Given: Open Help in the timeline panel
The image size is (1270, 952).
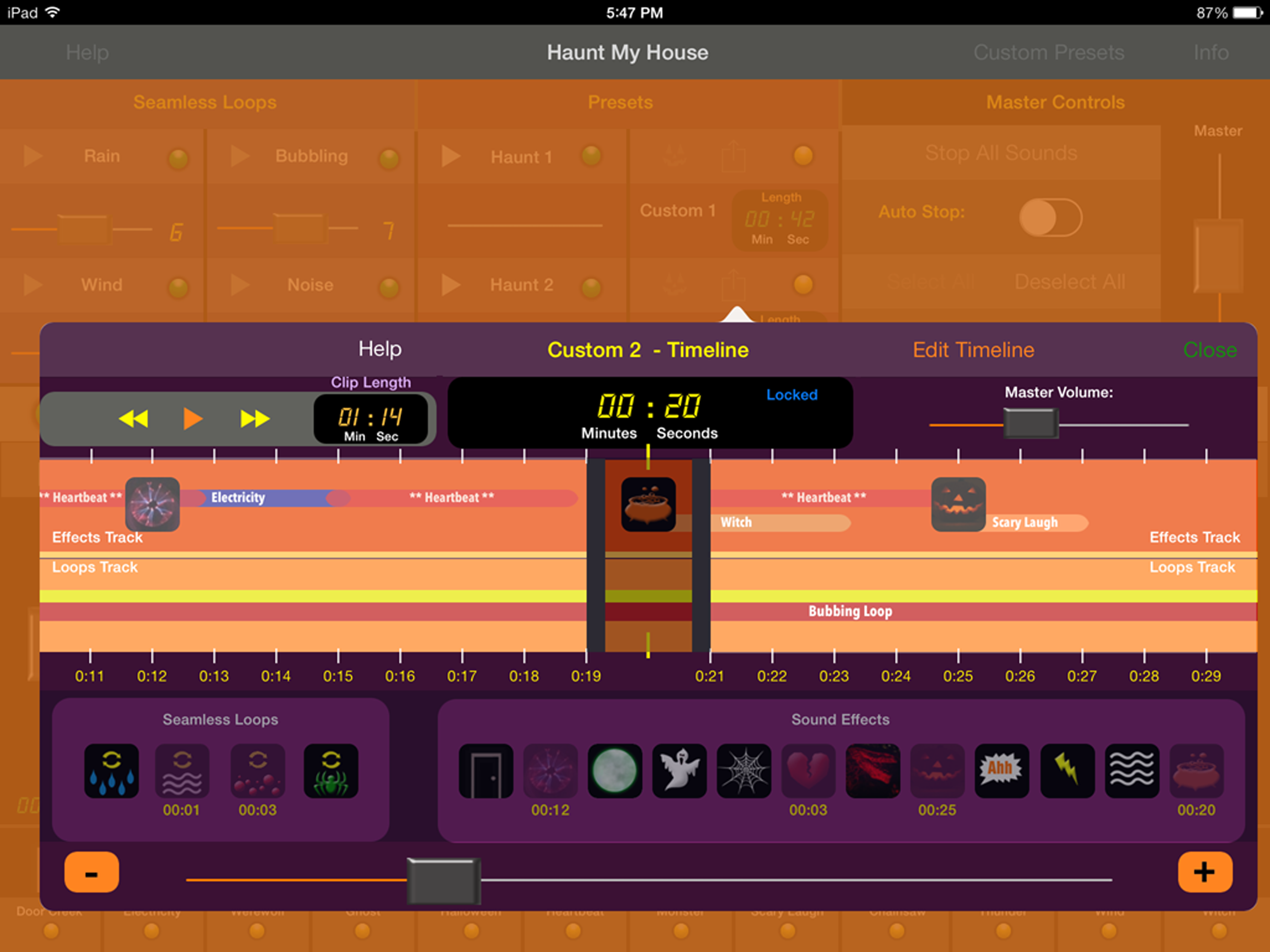Looking at the screenshot, I should click(x=380, y=349).
